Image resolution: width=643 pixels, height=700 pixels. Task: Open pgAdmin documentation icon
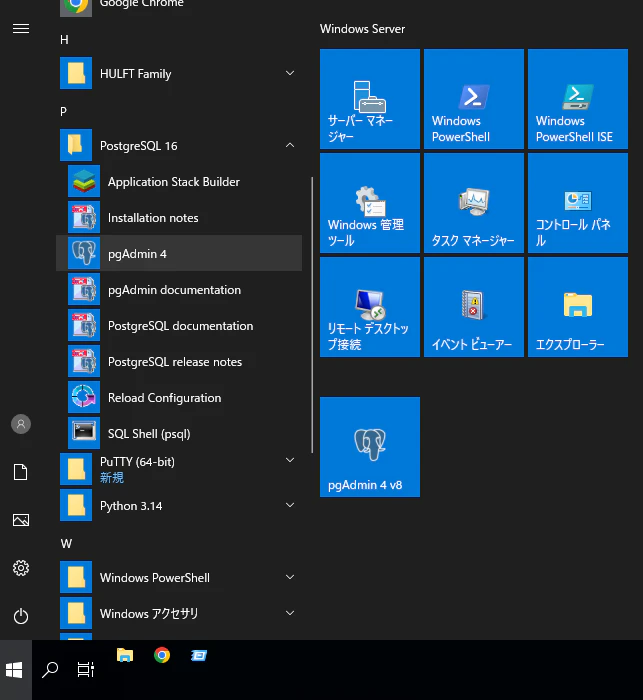84,290
